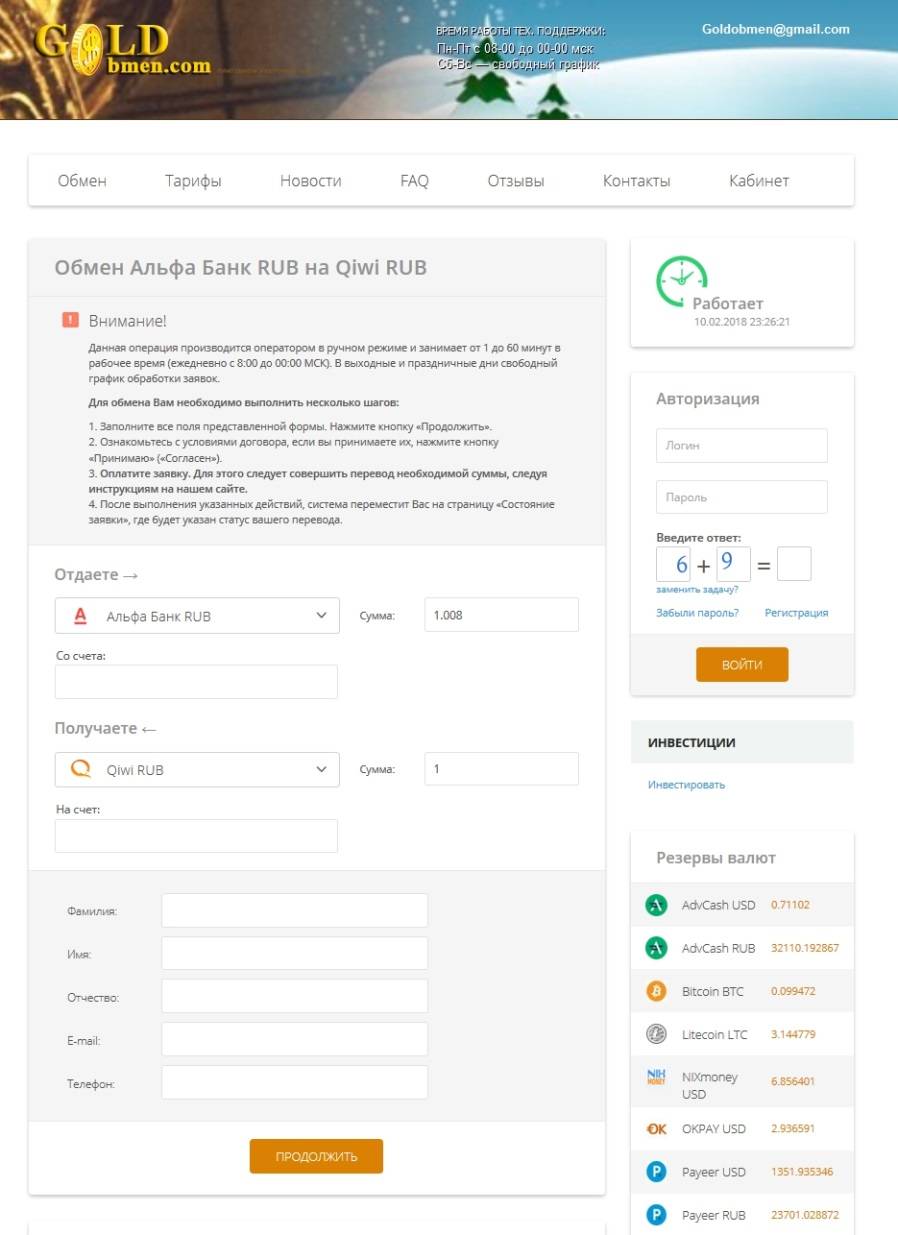Click the NIXmoney USD icon
The width and height of the screenshot is (898, 1235).
[656, 1077]
